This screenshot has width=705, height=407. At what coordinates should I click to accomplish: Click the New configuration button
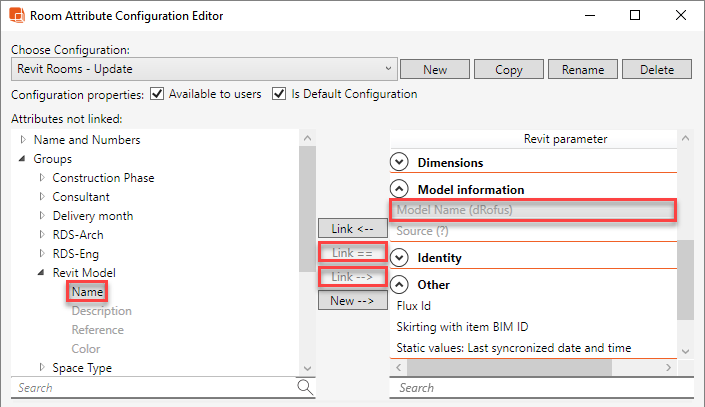click(x=434, y=70)
